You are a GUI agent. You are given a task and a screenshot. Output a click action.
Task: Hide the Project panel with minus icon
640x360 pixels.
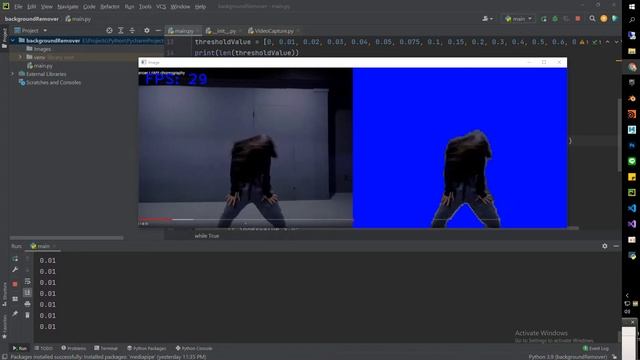click(158, 30)
